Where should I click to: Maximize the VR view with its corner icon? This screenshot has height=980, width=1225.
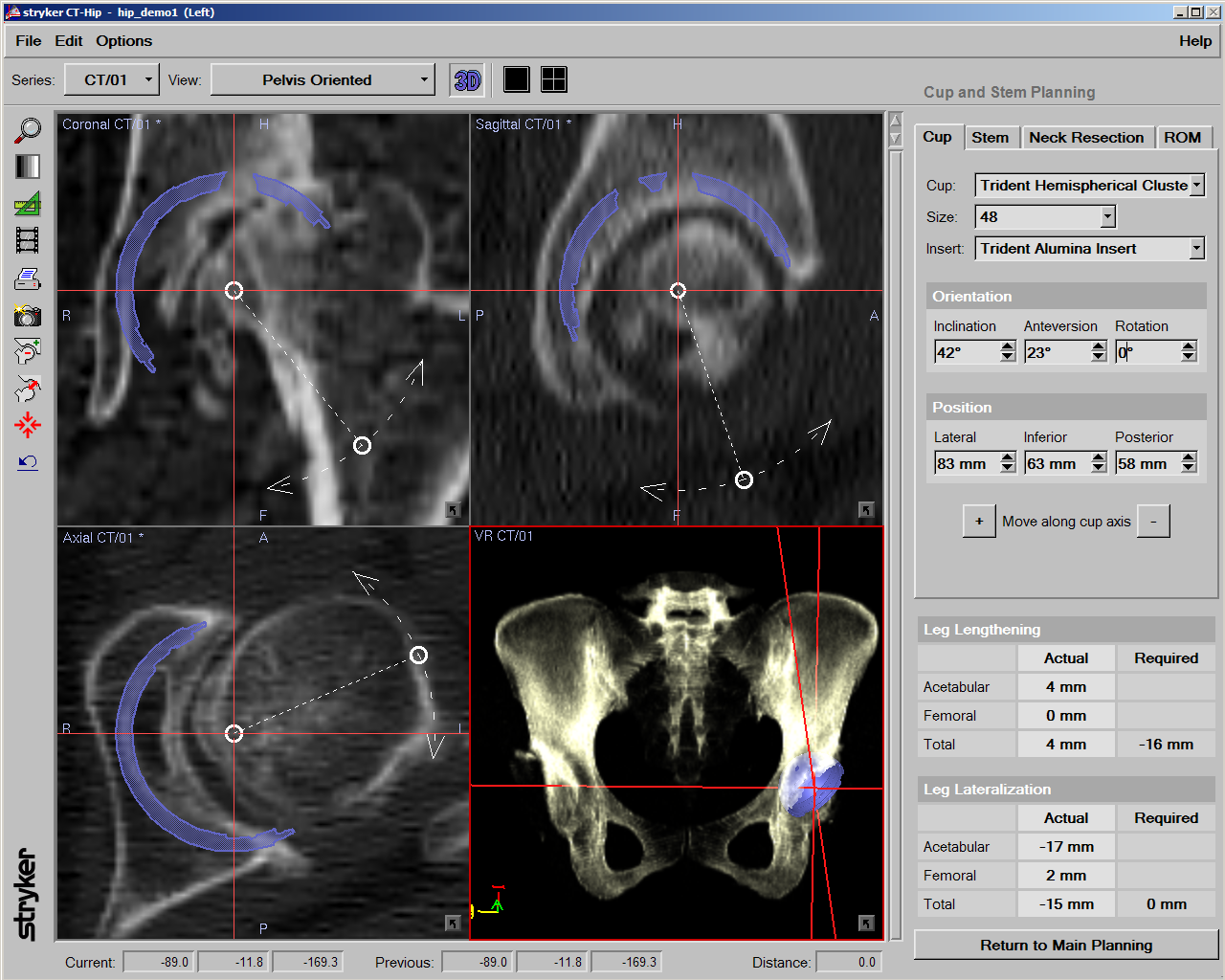pyautogui.click(x=866, y=923)
